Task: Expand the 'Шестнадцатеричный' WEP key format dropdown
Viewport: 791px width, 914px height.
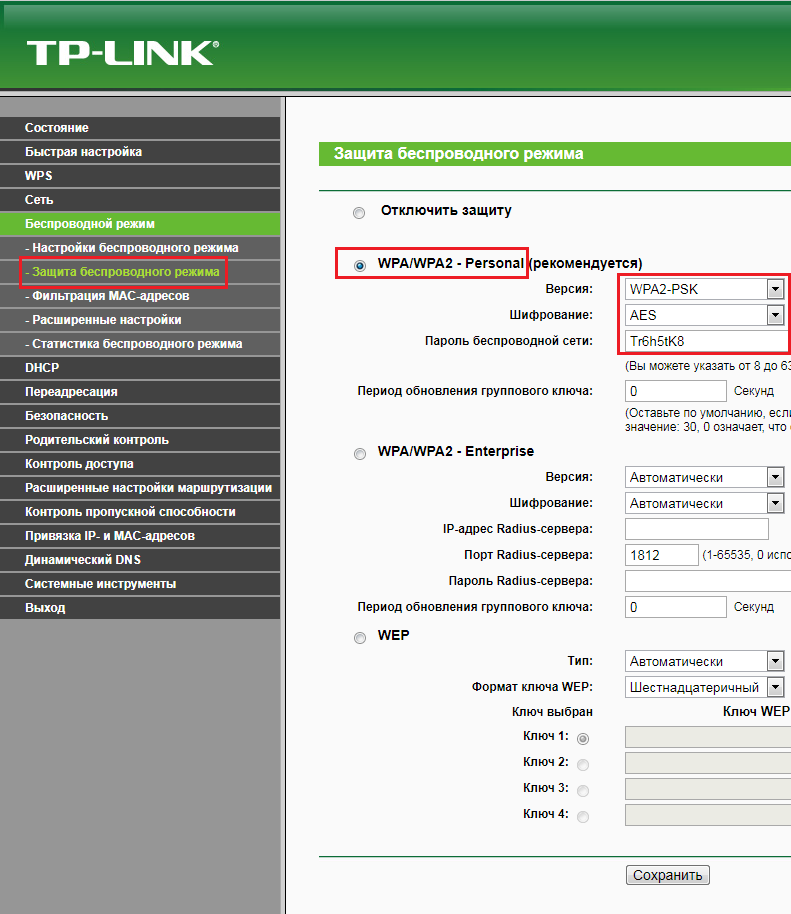Action: pyautogui.click(x=704, y=688)
